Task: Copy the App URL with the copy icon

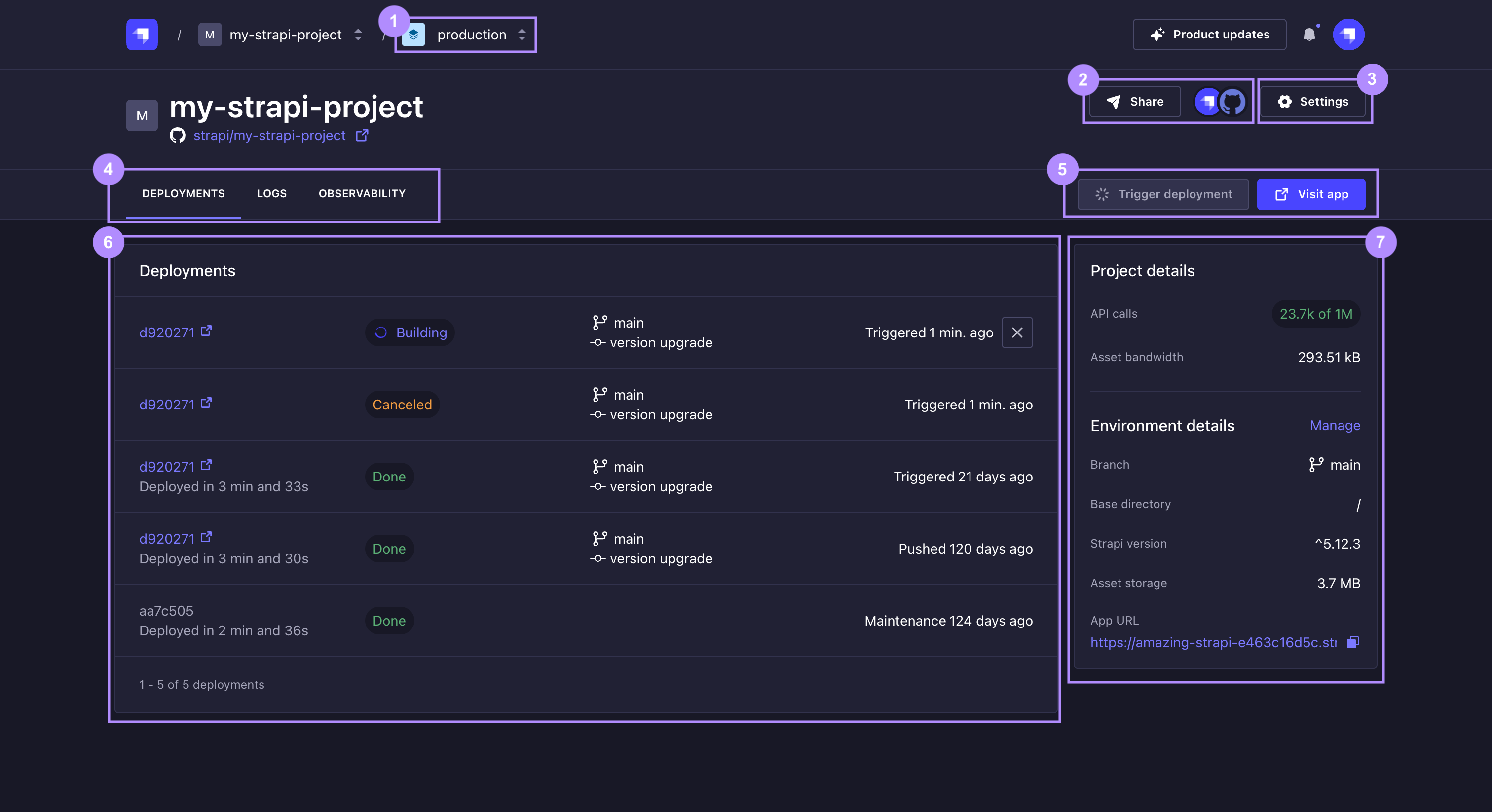Action: coord(1352,642)
